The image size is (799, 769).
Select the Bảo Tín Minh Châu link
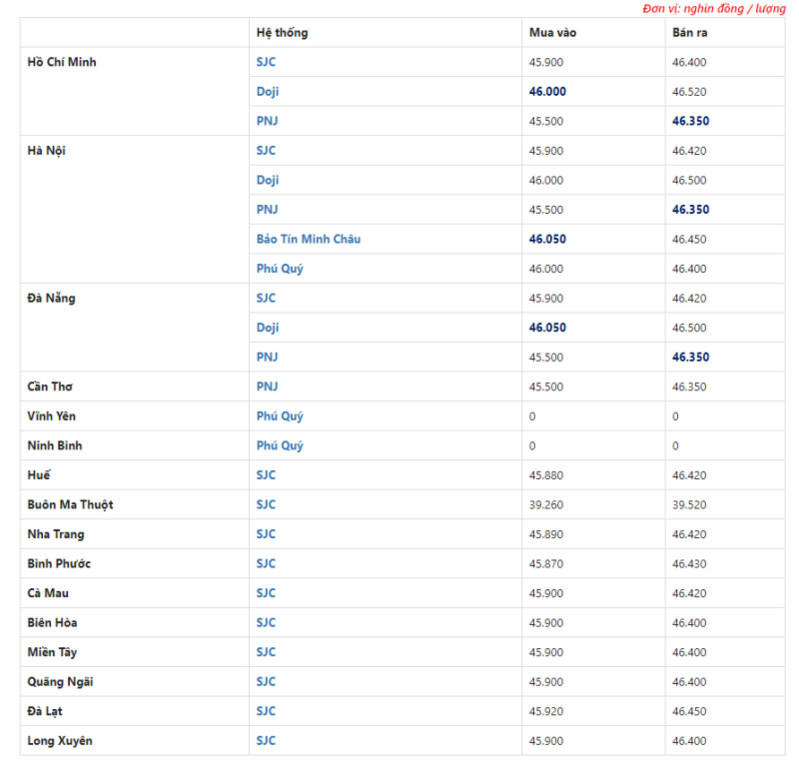click(x=308, y=239)
